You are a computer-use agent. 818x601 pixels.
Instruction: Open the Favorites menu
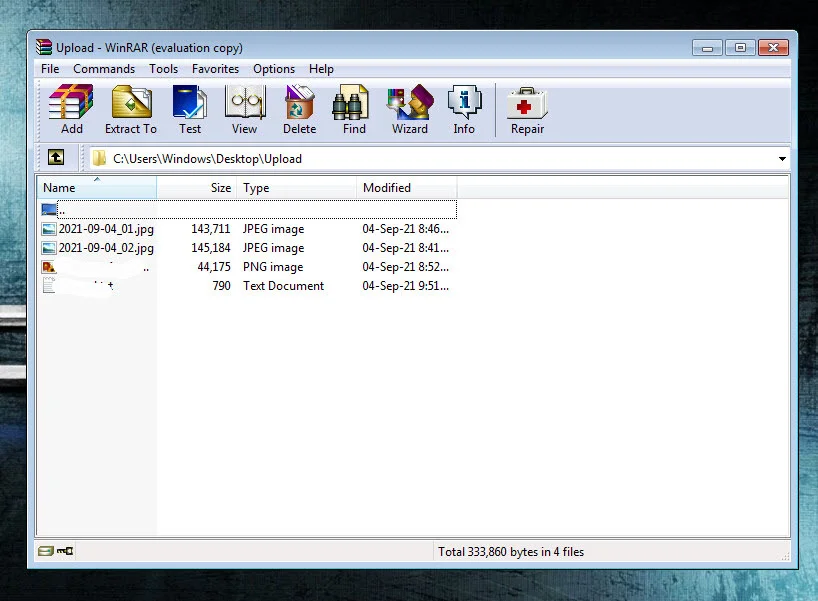[x=215, y=69]
